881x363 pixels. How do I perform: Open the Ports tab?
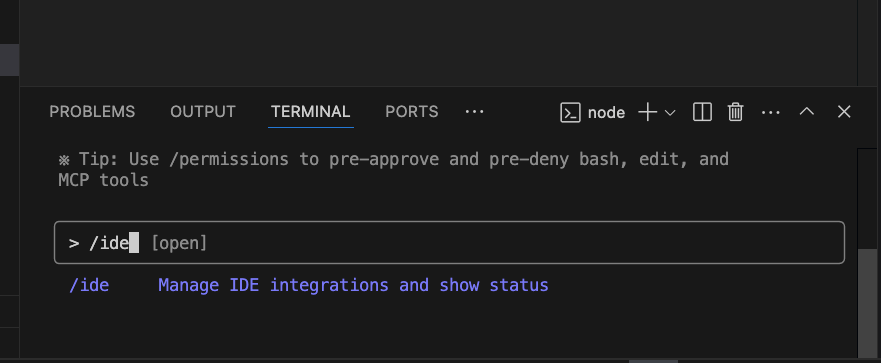[x=412, y=112]
